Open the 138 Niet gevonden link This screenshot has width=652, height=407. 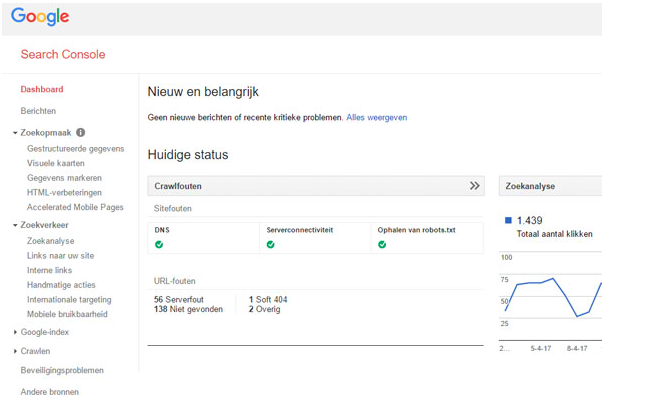click(x=188, y=309)
